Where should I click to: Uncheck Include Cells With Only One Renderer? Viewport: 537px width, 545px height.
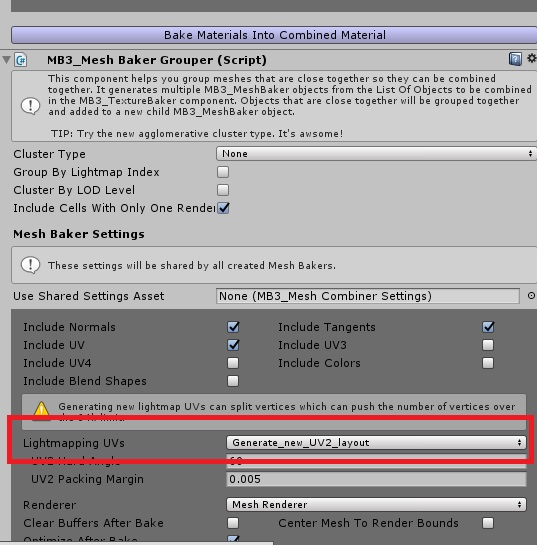tap(223, 208)
